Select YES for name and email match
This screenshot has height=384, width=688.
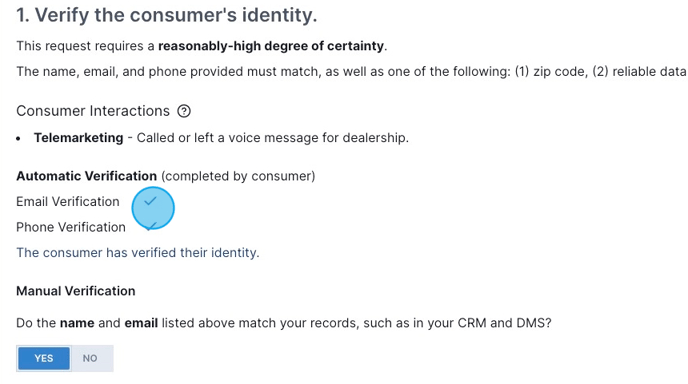pyautogui.click(x=44, y=358)
